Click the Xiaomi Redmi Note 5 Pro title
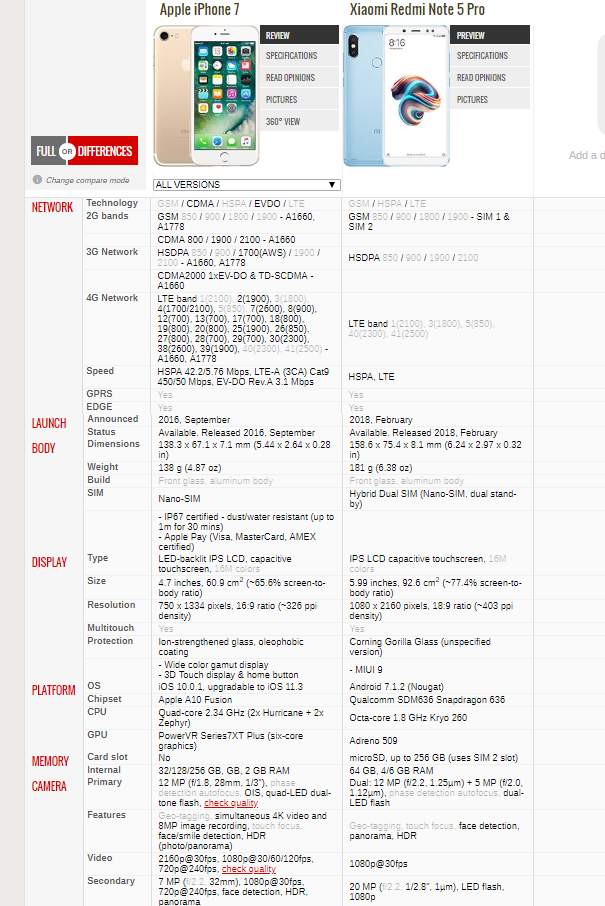The height and width of the screenshot is (906, 605). [417, 9]
